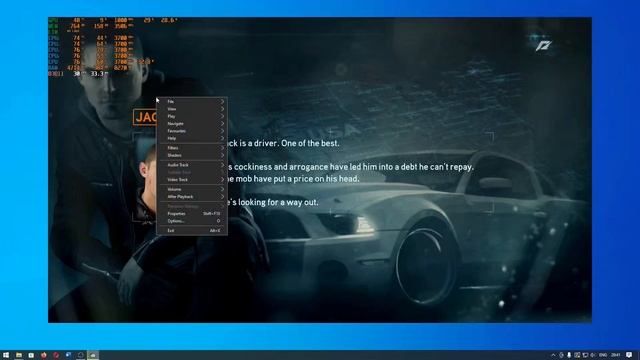
Task: Open File Explorer from the taskbar
Action: pos(19,355)
